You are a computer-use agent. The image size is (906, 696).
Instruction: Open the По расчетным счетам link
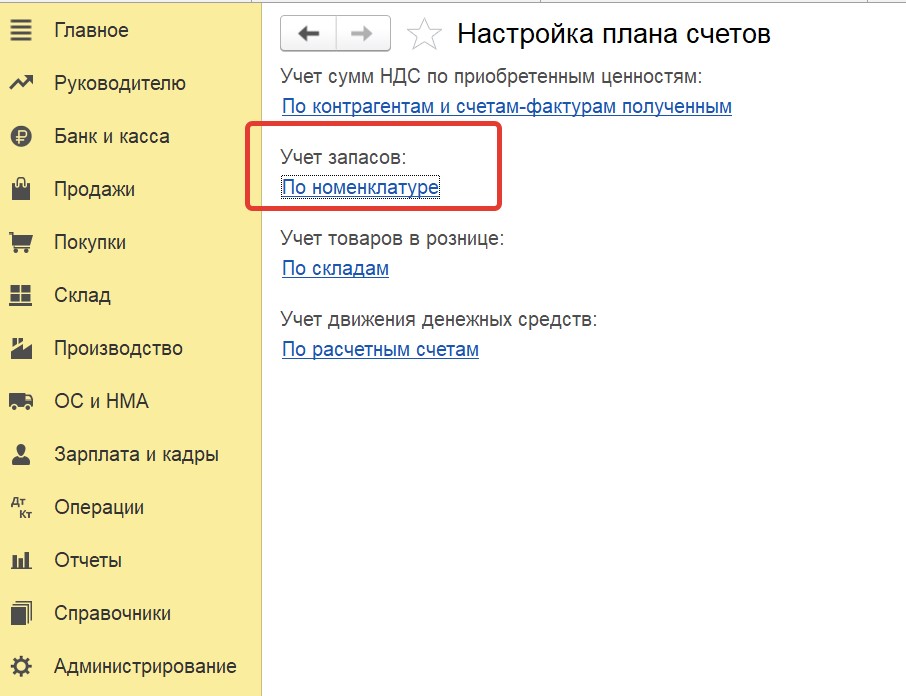coord(380,349)
